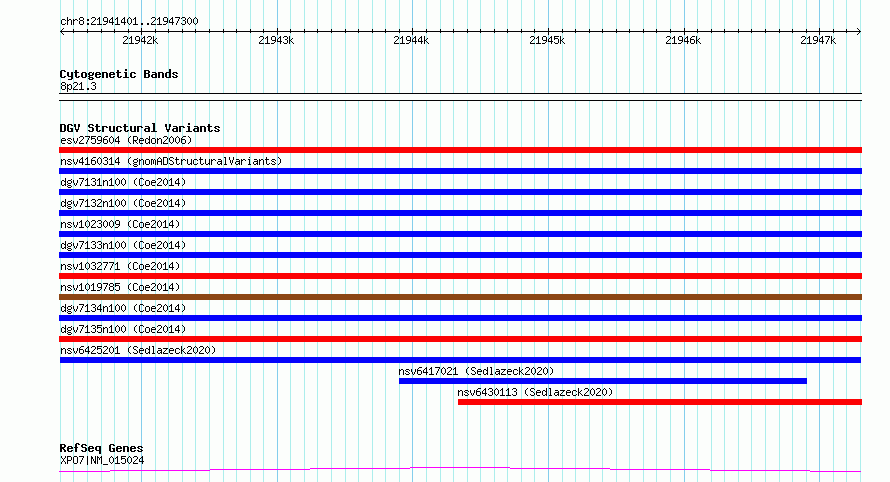Screen dimensions: 890x482
Task: Click the 8p21.3 cytogenetic band bar
Action: point(460,97)
